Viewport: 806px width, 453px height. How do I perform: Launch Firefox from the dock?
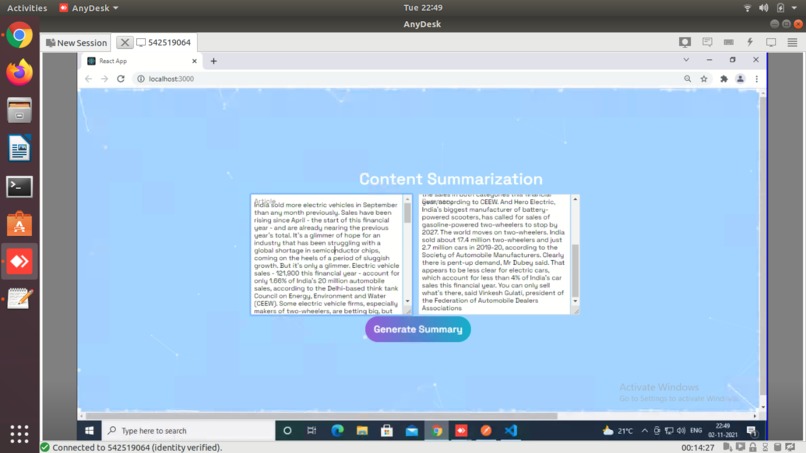[x=19, y=73]
